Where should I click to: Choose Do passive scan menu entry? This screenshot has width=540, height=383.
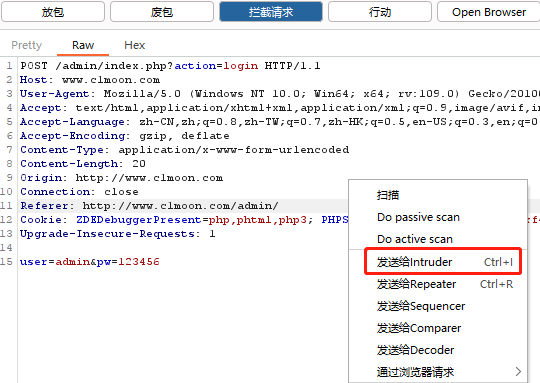click(x=418, y=217)
